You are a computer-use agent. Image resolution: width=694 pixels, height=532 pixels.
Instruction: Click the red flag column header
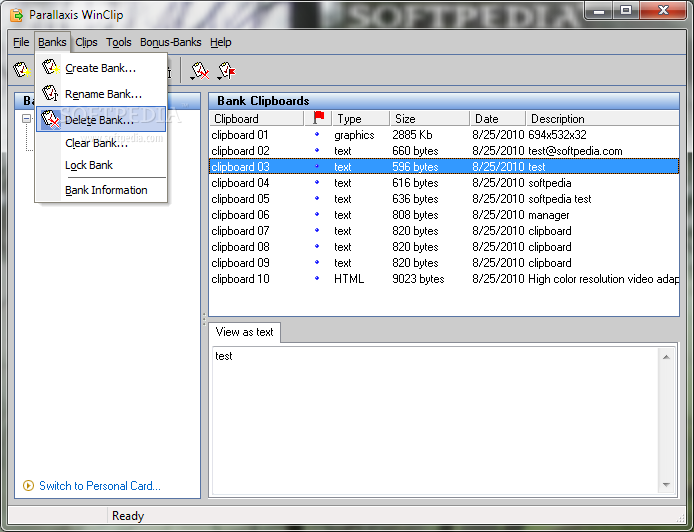coord(318,118)
